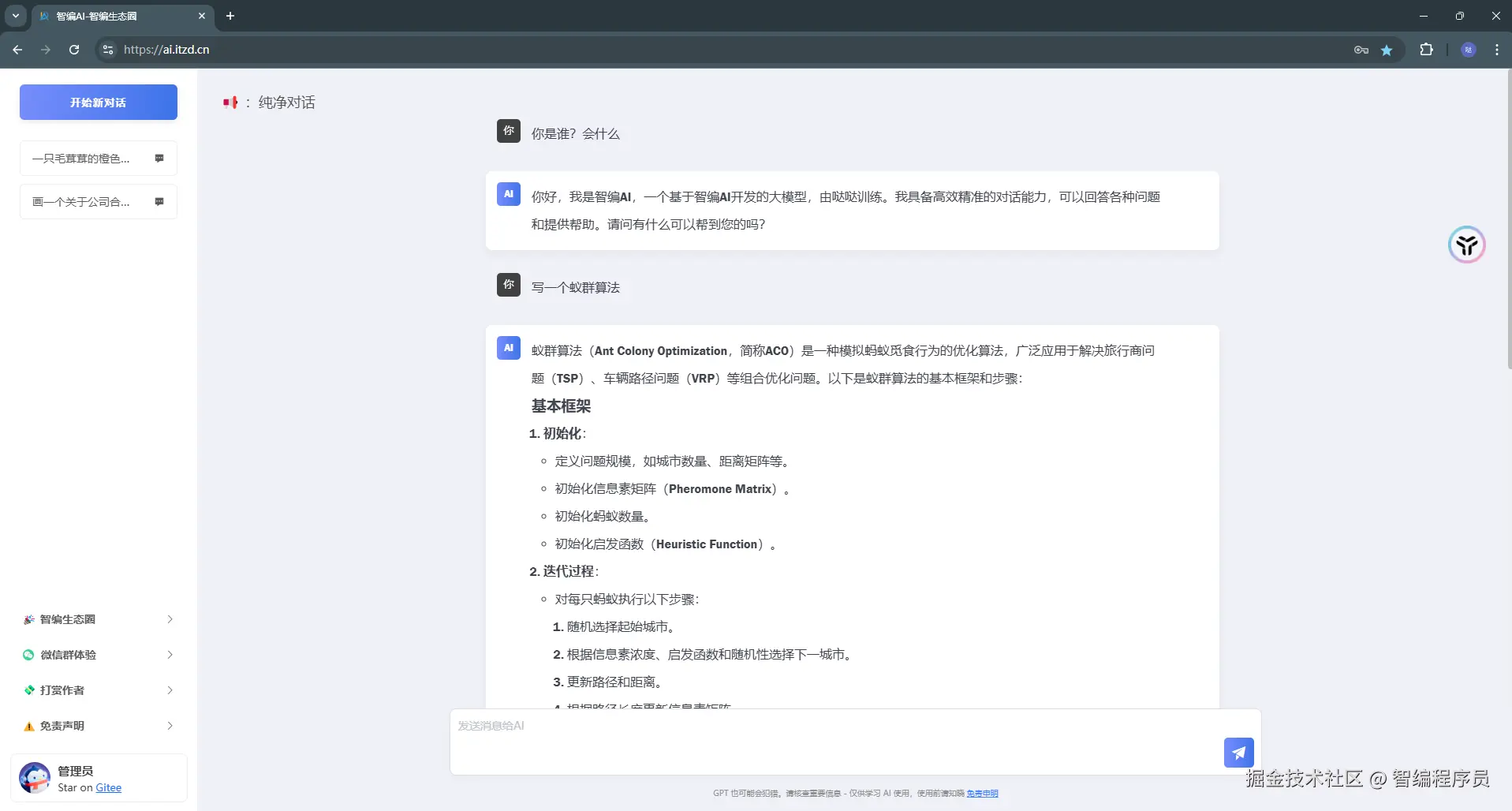Expand the 打赏作者 section chevron
The width and height of the screenshot is (1512, 811).
(x=170, y=690)
